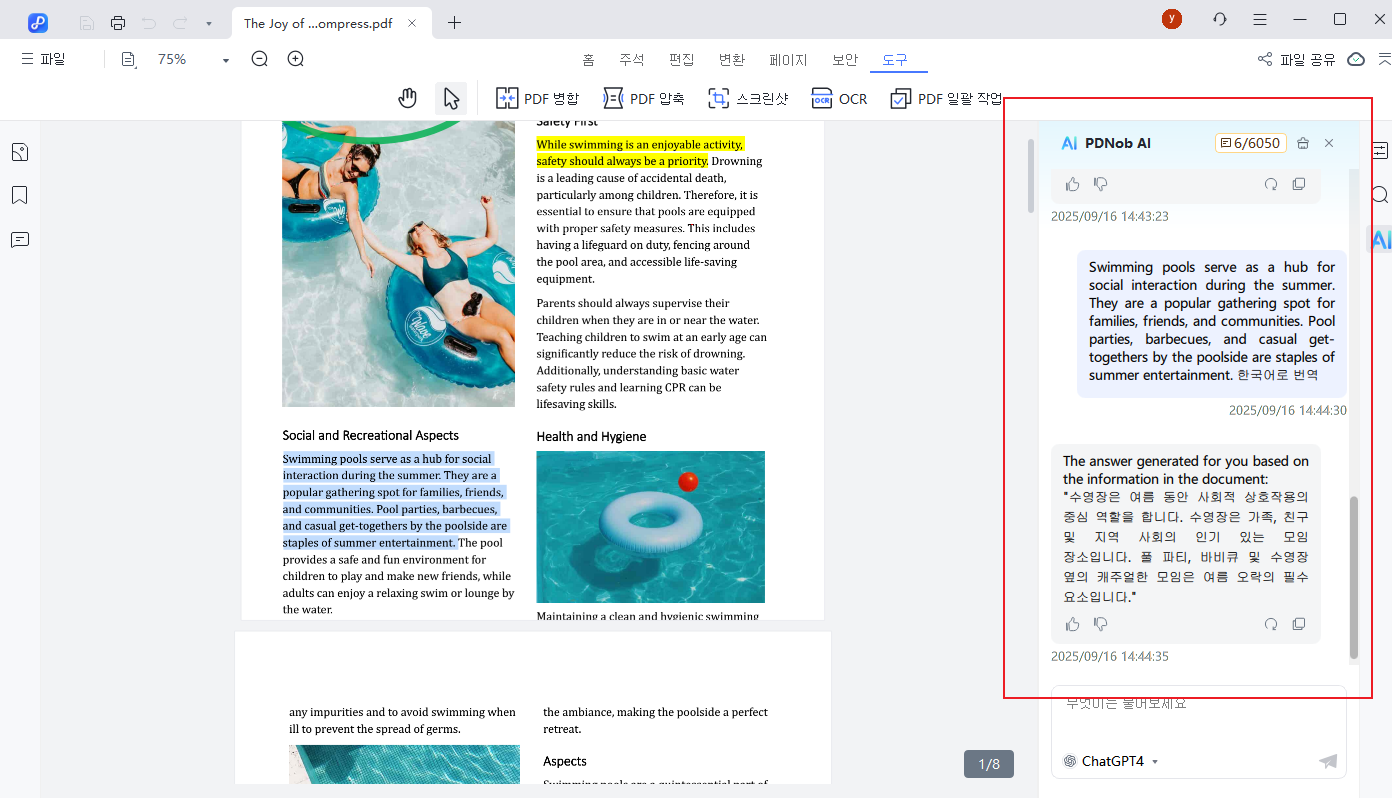Open the PDF 압축 compress tool
The width and height of the screenshot is (1392, 798).
coord(644,98)
